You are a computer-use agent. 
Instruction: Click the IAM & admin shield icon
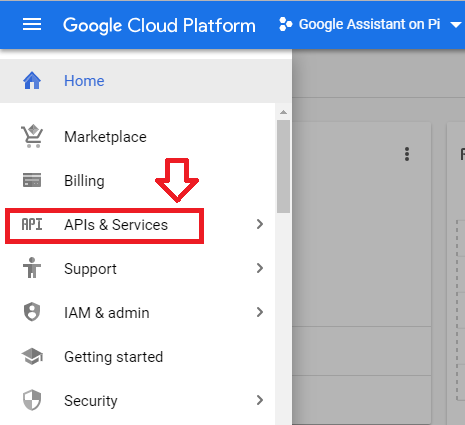[x=32, y=312]
